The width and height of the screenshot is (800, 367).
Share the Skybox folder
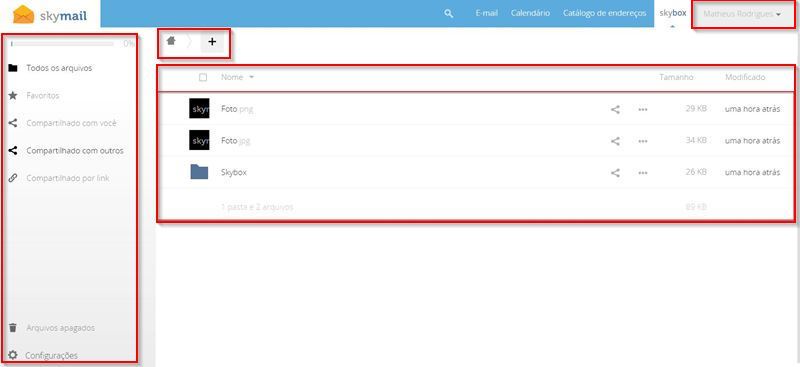(615, 173)
